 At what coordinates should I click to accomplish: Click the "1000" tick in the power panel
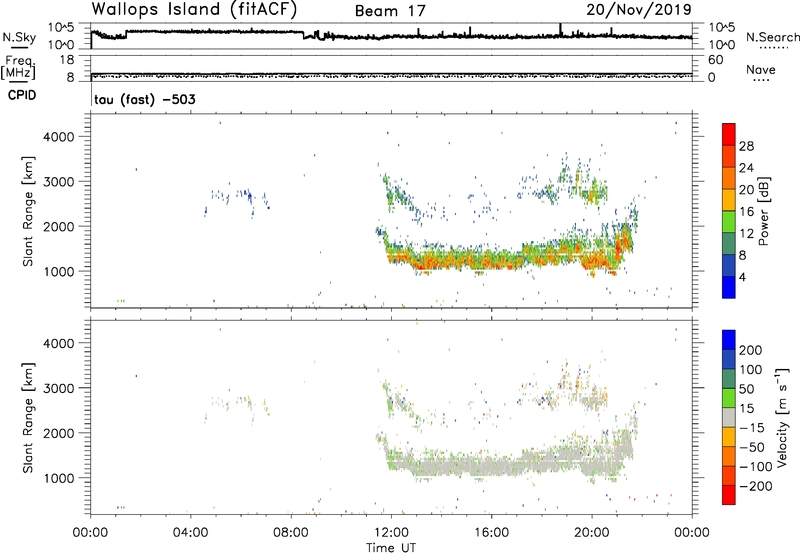(x=58, y=271)
